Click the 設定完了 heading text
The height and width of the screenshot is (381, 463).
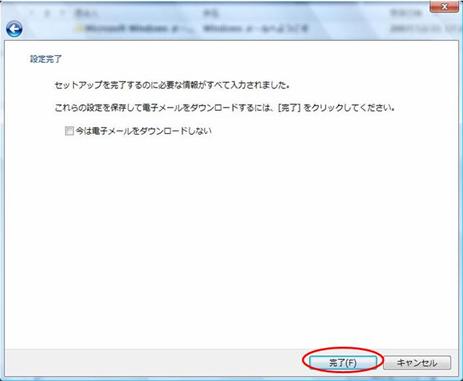click(46, 59)
